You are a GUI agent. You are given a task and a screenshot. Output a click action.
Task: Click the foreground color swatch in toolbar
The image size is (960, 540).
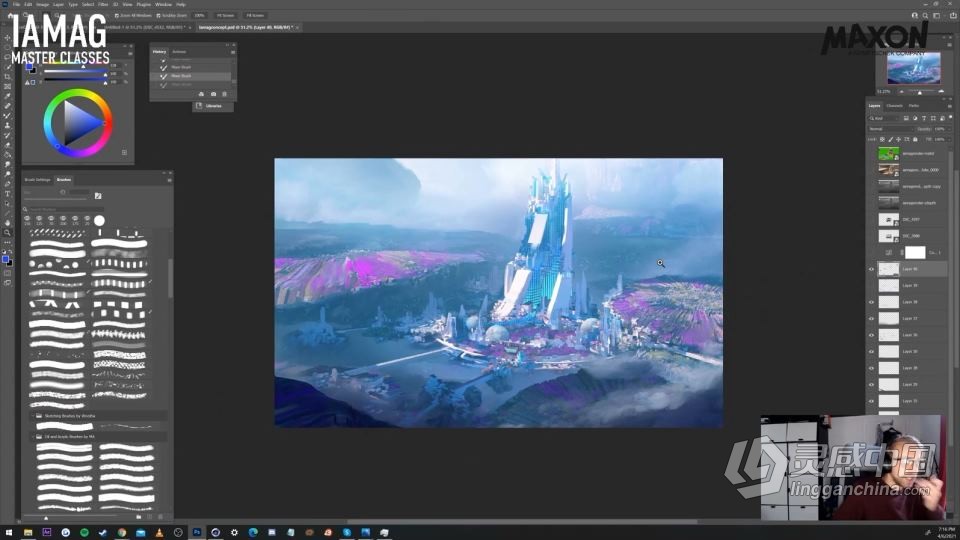pos(6,259)
